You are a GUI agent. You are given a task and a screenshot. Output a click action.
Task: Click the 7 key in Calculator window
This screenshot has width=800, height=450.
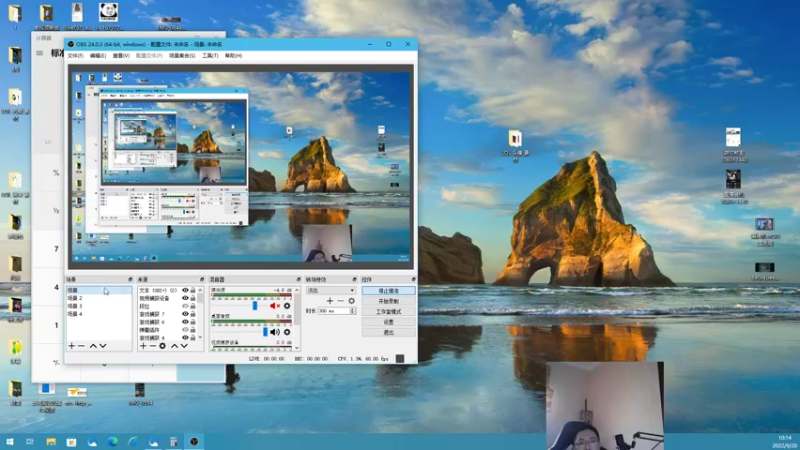coord(56,249)
